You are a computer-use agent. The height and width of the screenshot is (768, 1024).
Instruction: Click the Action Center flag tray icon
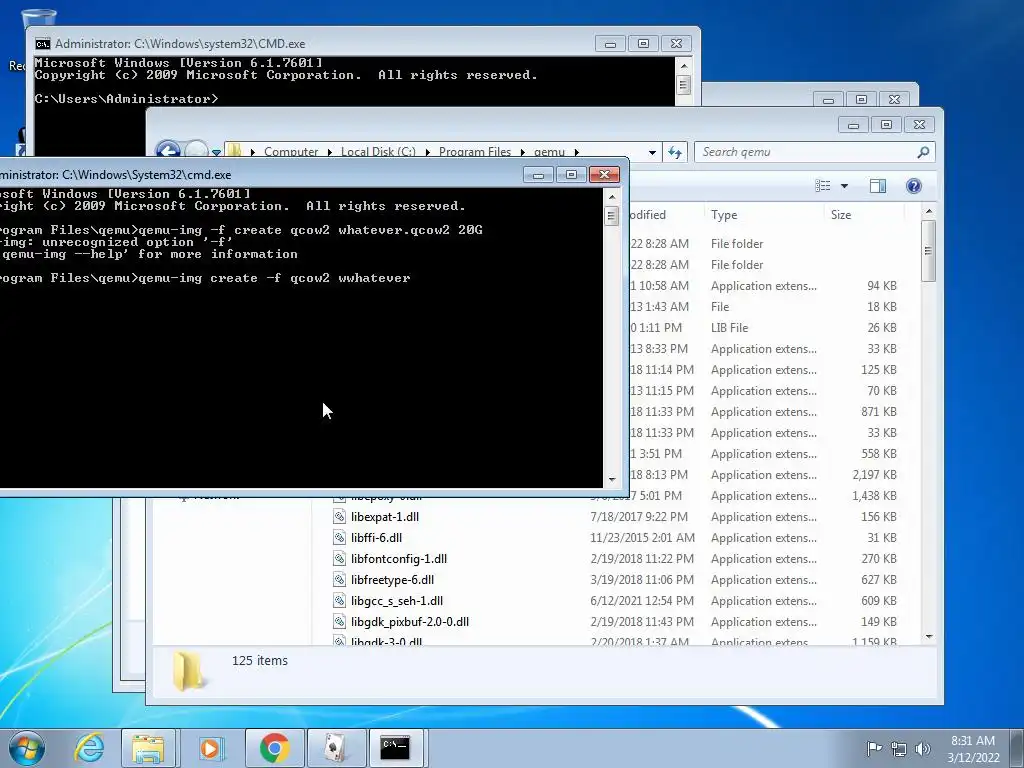coord(874,748)
